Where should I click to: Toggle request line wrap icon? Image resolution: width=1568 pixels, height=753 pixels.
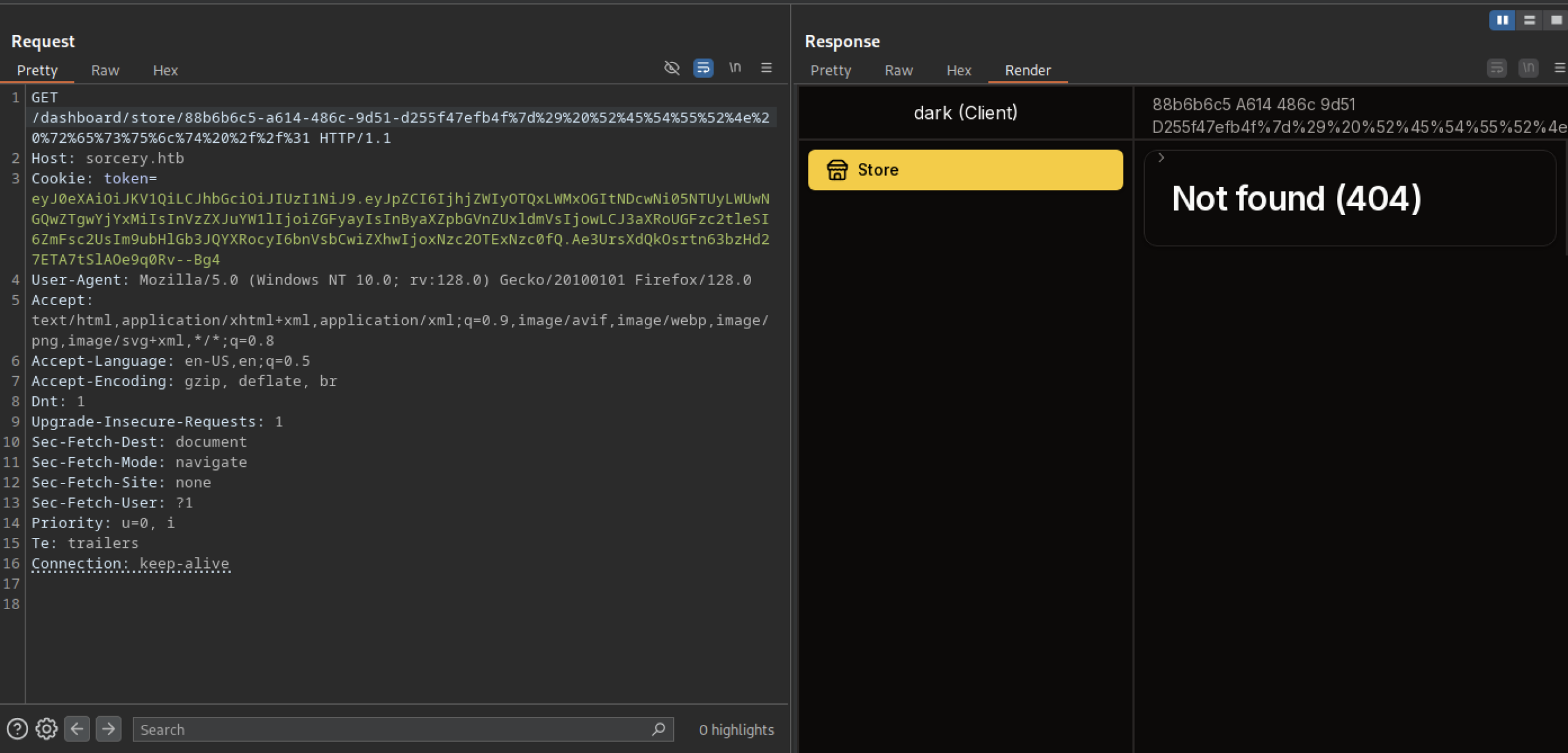click(x=703, y=68)
